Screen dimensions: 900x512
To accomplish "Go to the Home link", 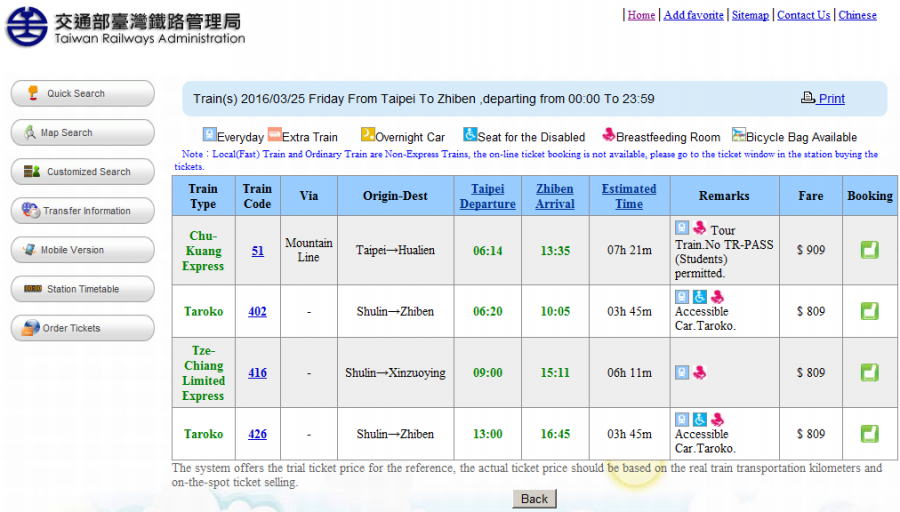I will (x=641, y=15).
